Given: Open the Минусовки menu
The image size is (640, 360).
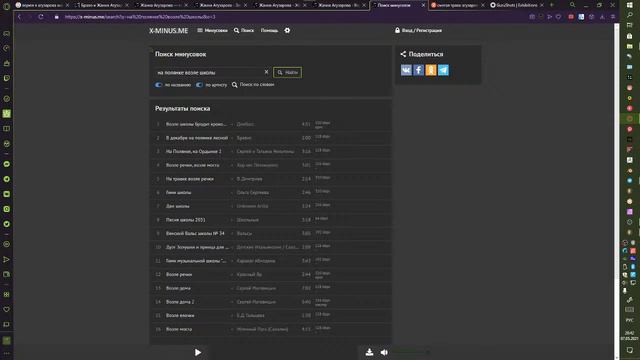Looking at the screenshot, I should pyautogui.click(x=212, y=31).
